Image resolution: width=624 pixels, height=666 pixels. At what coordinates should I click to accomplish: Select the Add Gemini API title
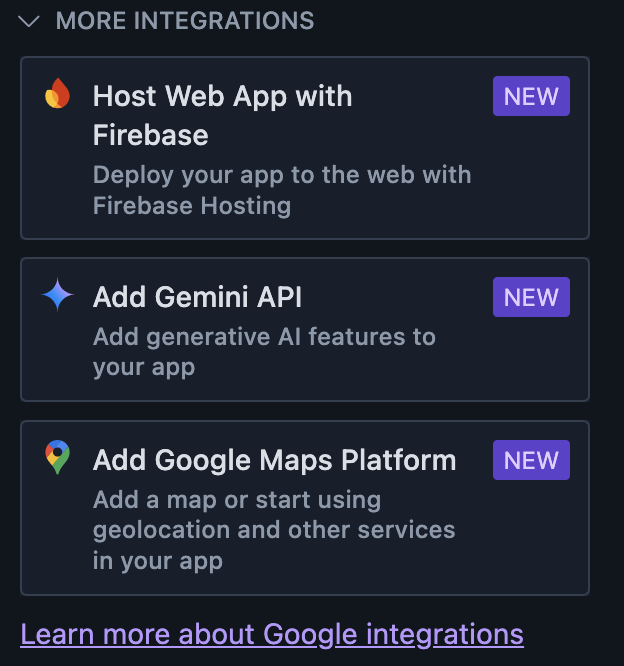point(197,297)
